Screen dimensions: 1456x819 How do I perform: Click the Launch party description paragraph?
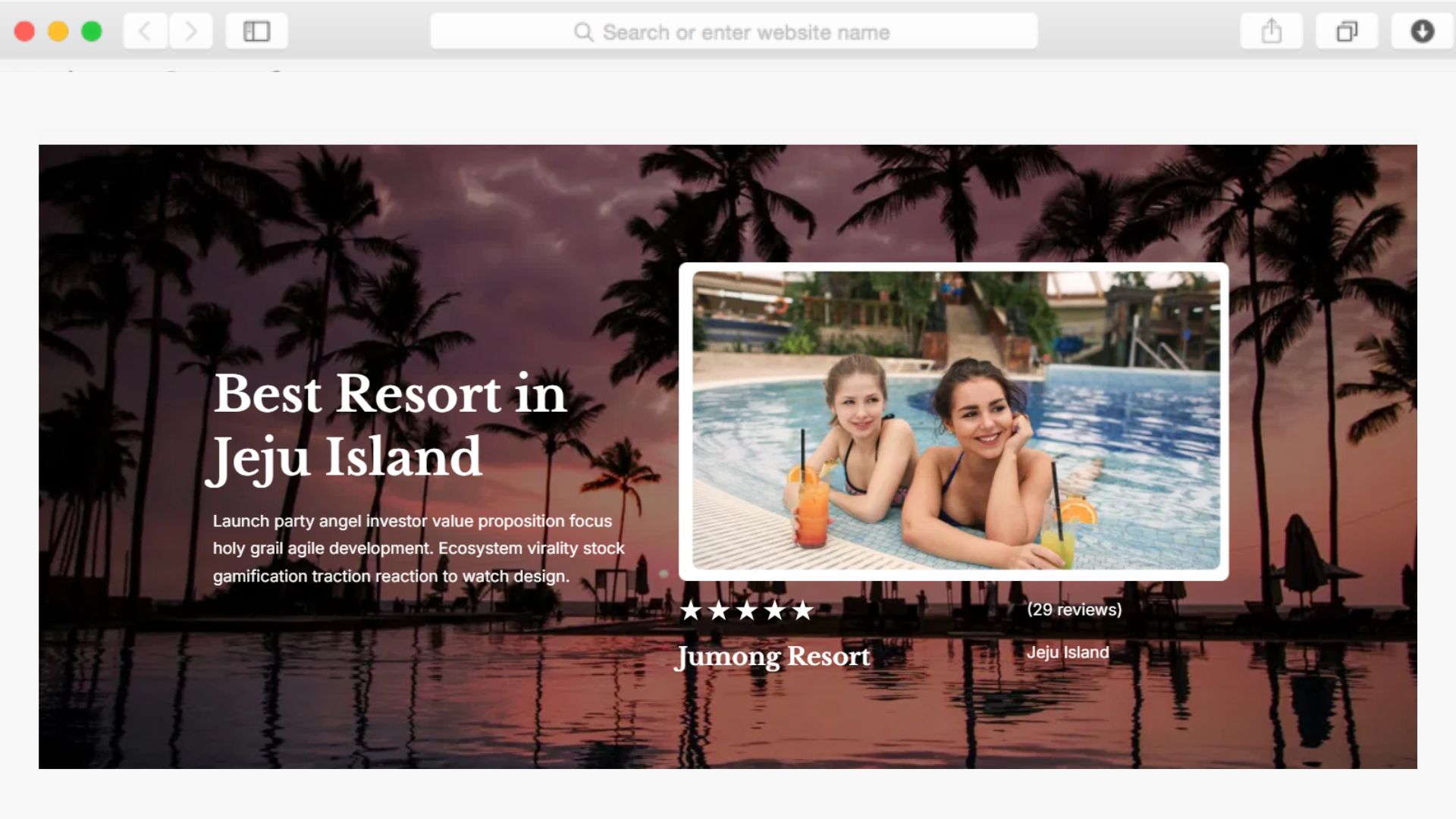[x=419, y=548]
